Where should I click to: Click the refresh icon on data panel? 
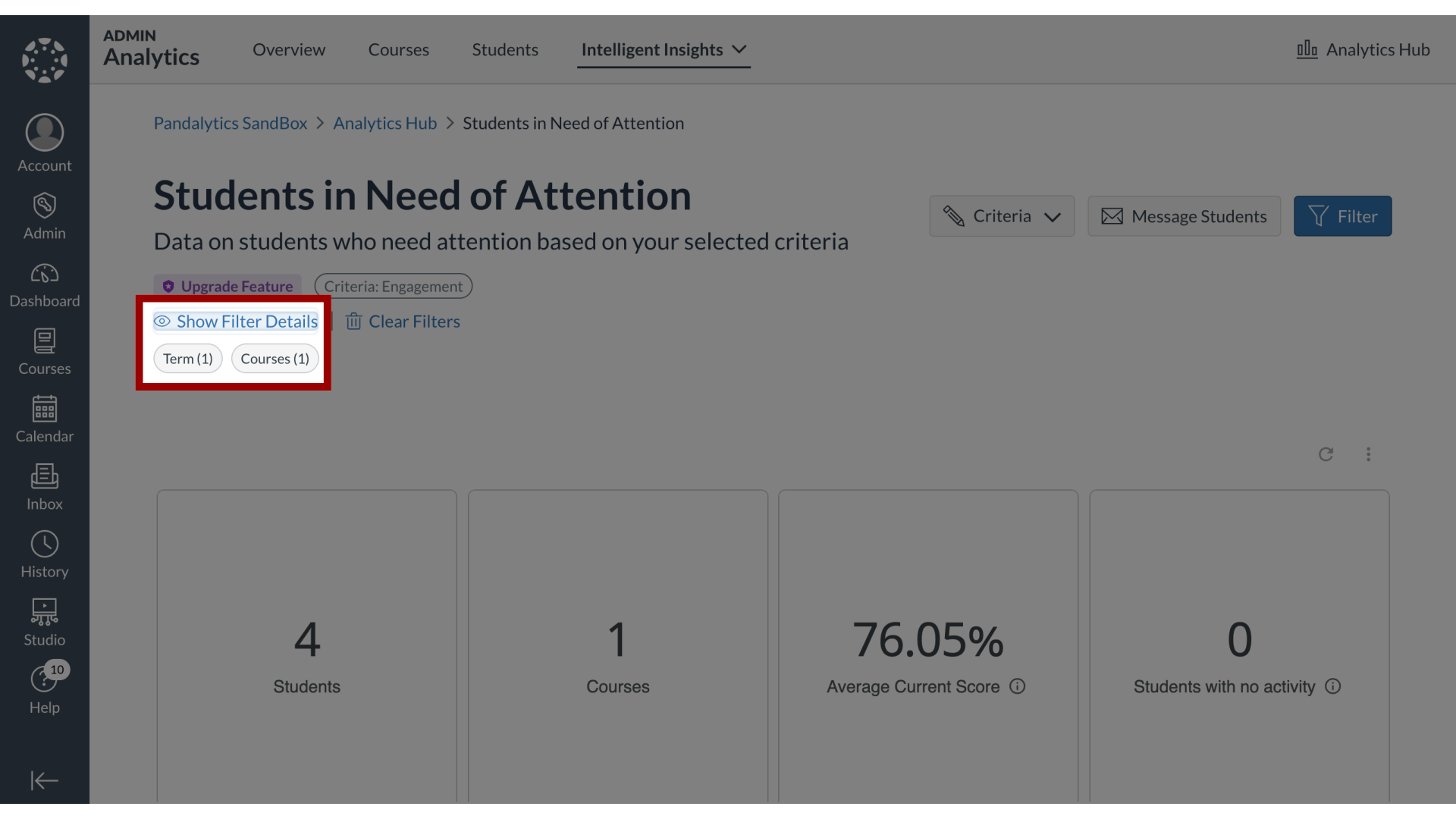coord(1326,454)
